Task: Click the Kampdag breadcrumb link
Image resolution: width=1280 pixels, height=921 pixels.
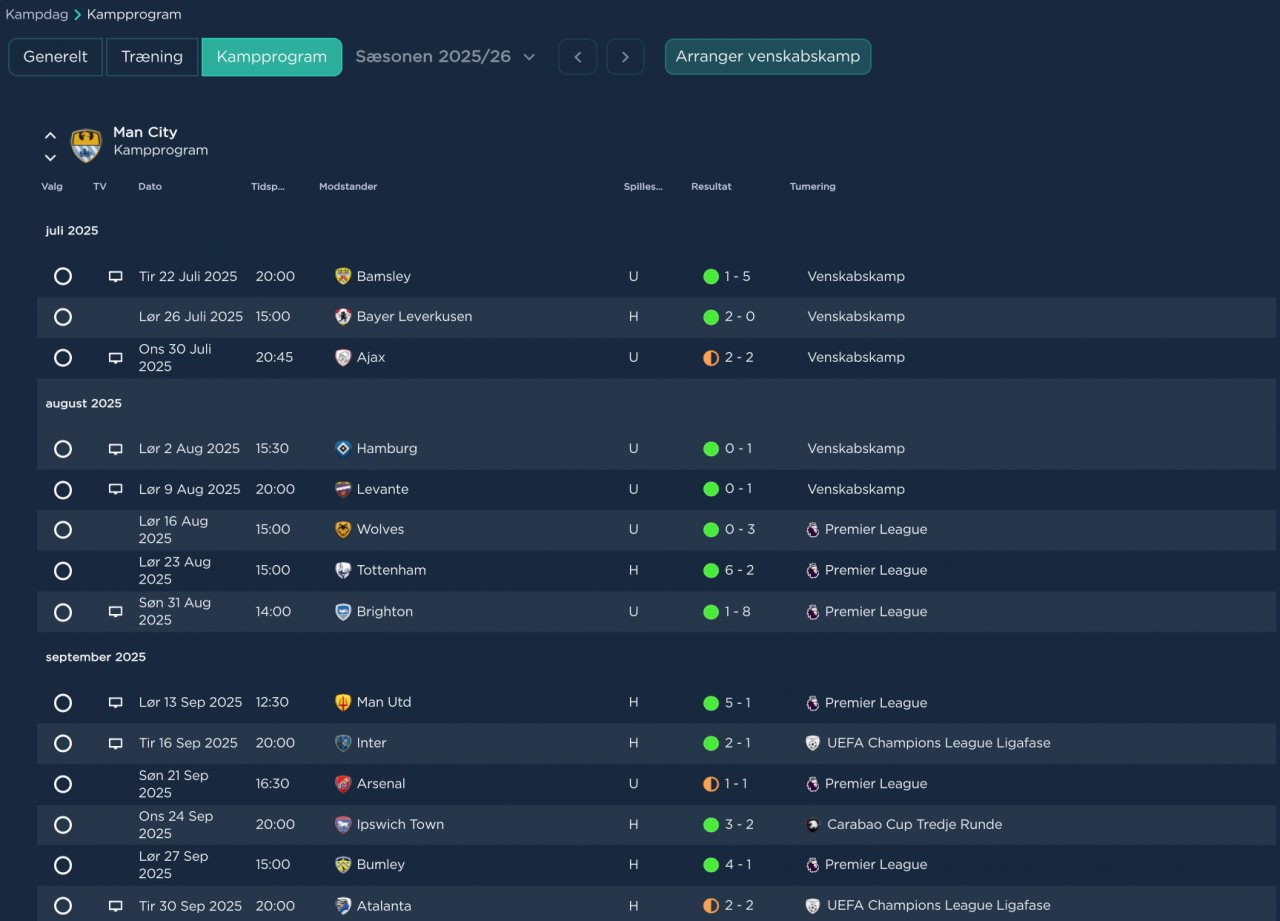Action: click(34, 15)
